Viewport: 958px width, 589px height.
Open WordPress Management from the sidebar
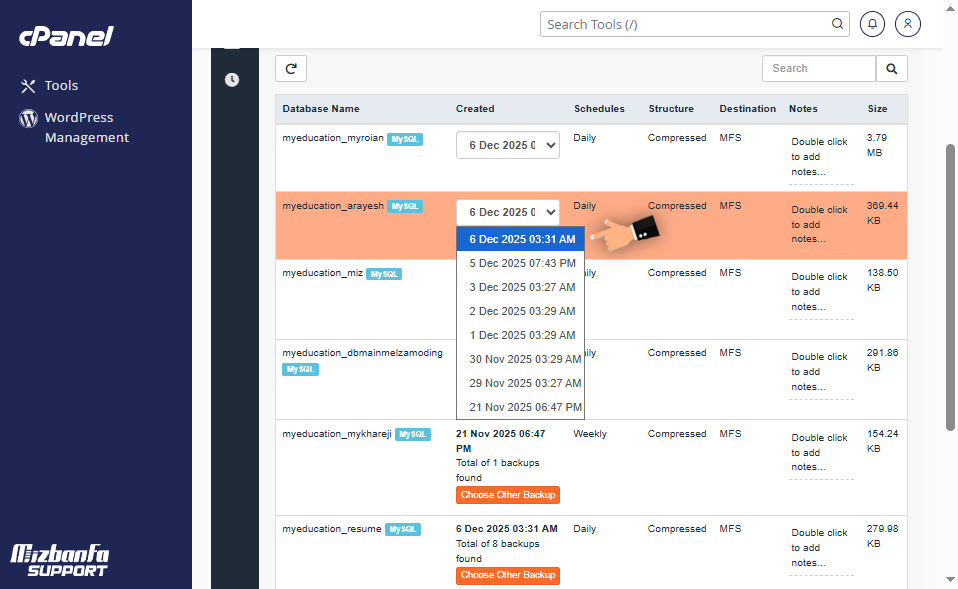pos(86,128)
